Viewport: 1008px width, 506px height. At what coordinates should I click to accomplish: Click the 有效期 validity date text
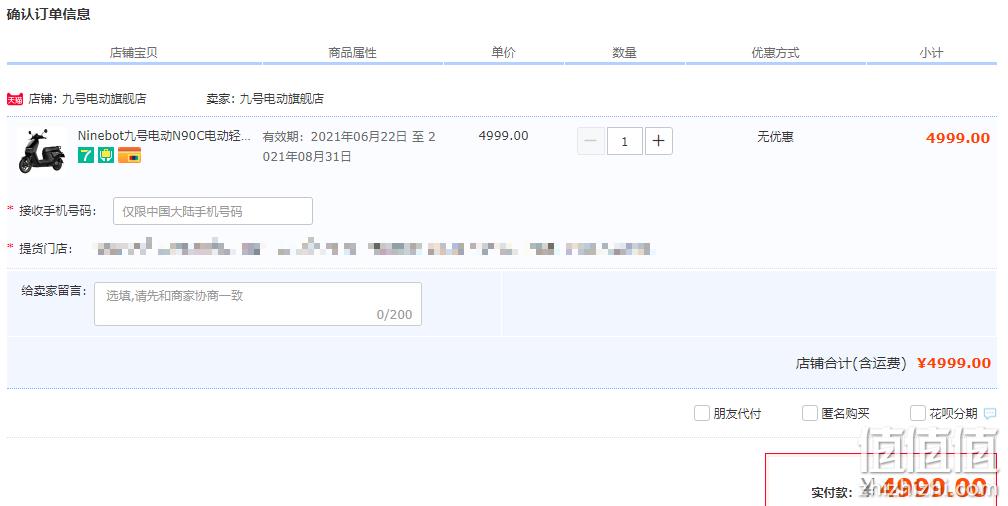(349, 147)
